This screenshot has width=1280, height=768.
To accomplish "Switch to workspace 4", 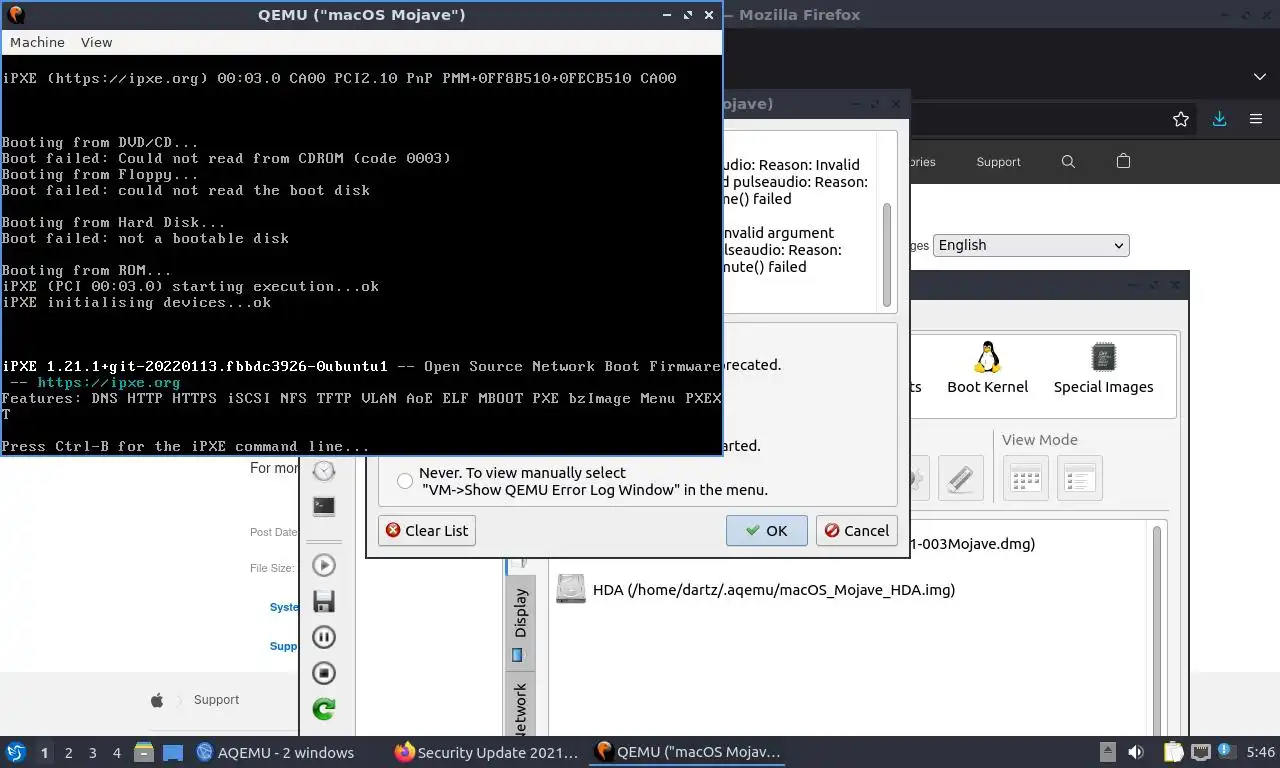I will pos(116,752).
